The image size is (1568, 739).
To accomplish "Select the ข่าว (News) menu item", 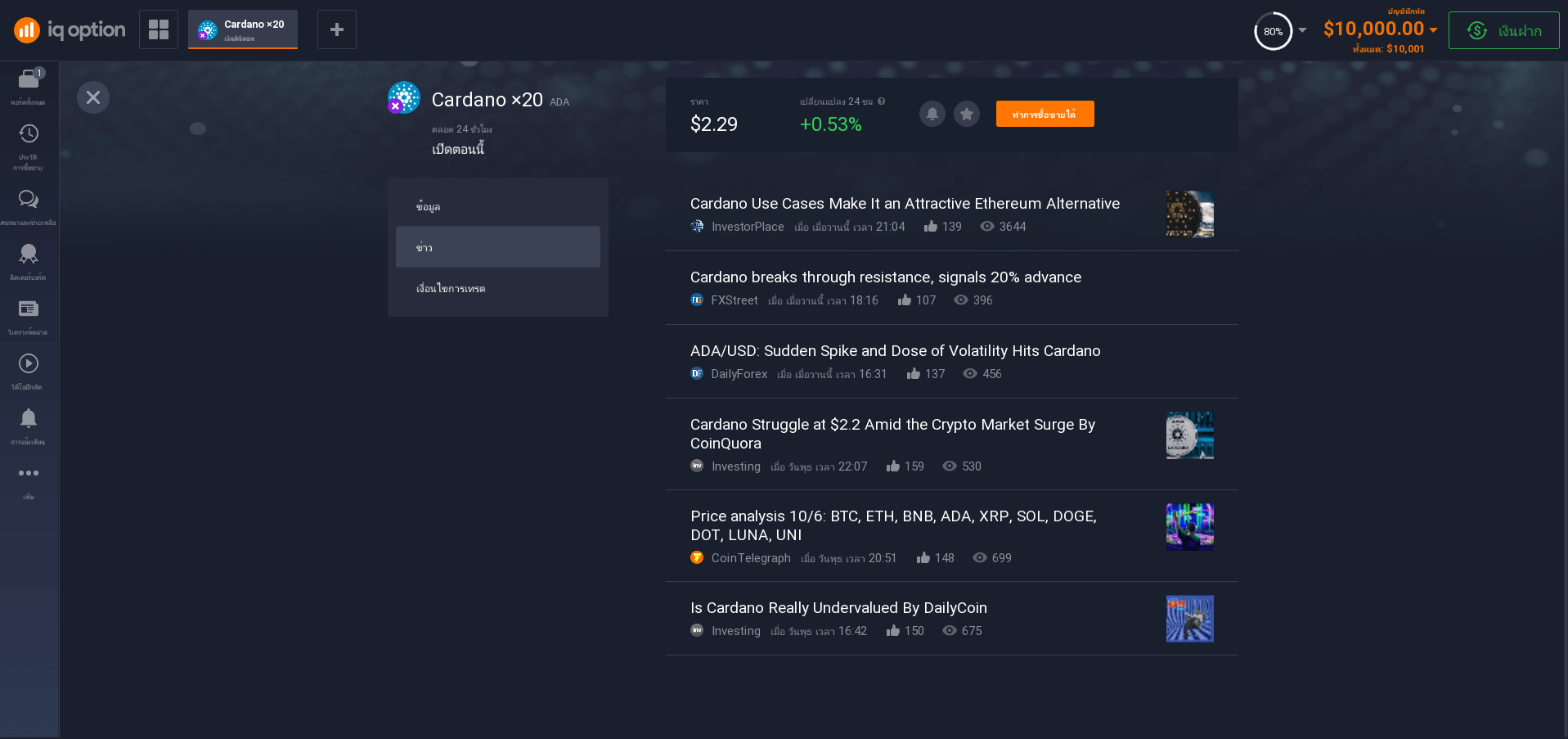I will pyautogui.click(x=497, y=247).
